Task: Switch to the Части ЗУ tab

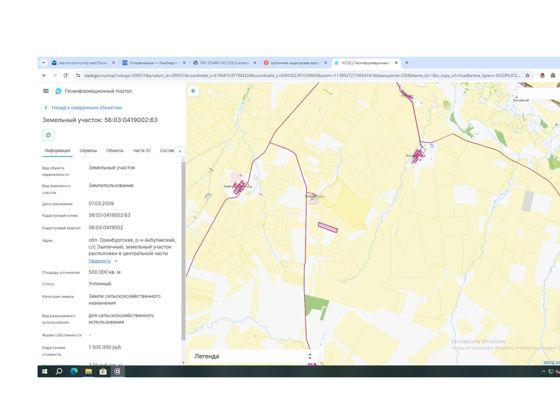Action: coord(142,151)
